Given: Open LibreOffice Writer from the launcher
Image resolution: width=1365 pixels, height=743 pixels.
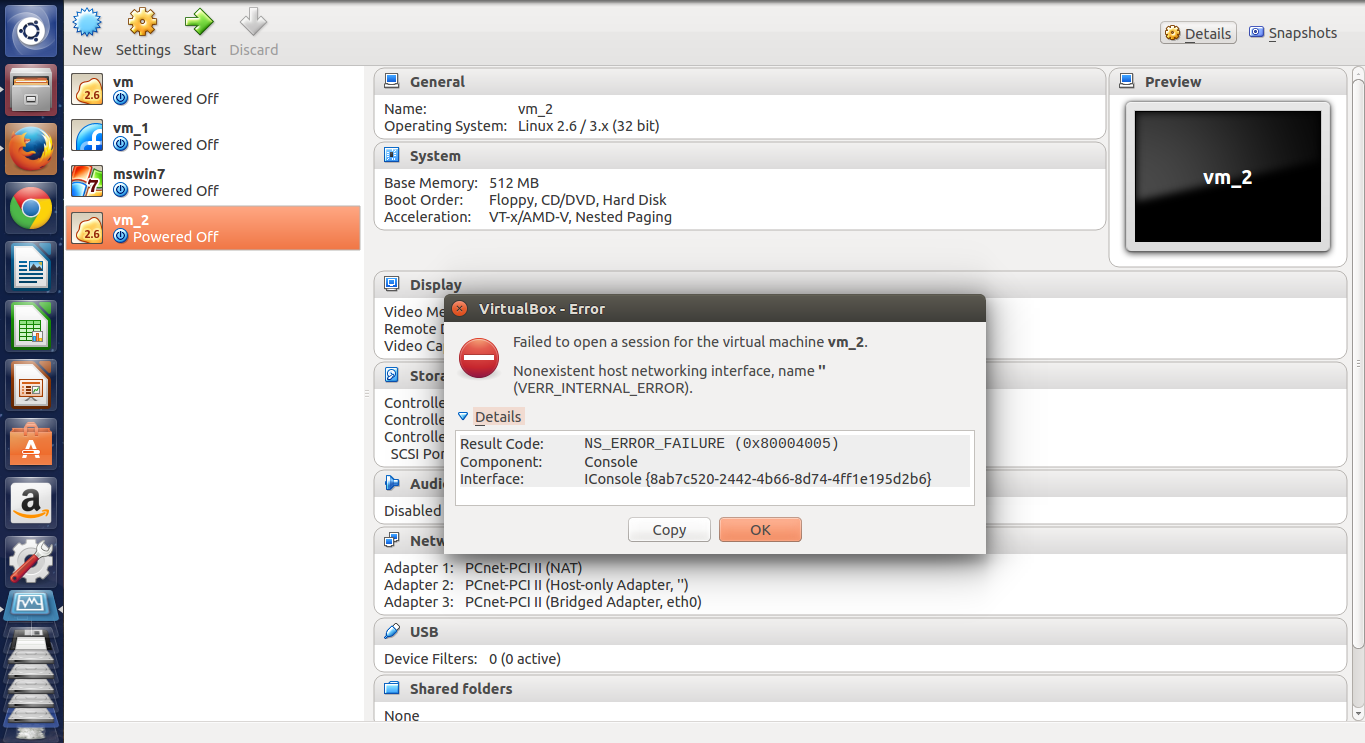Looking at the screenshot, I should (32, 267).
